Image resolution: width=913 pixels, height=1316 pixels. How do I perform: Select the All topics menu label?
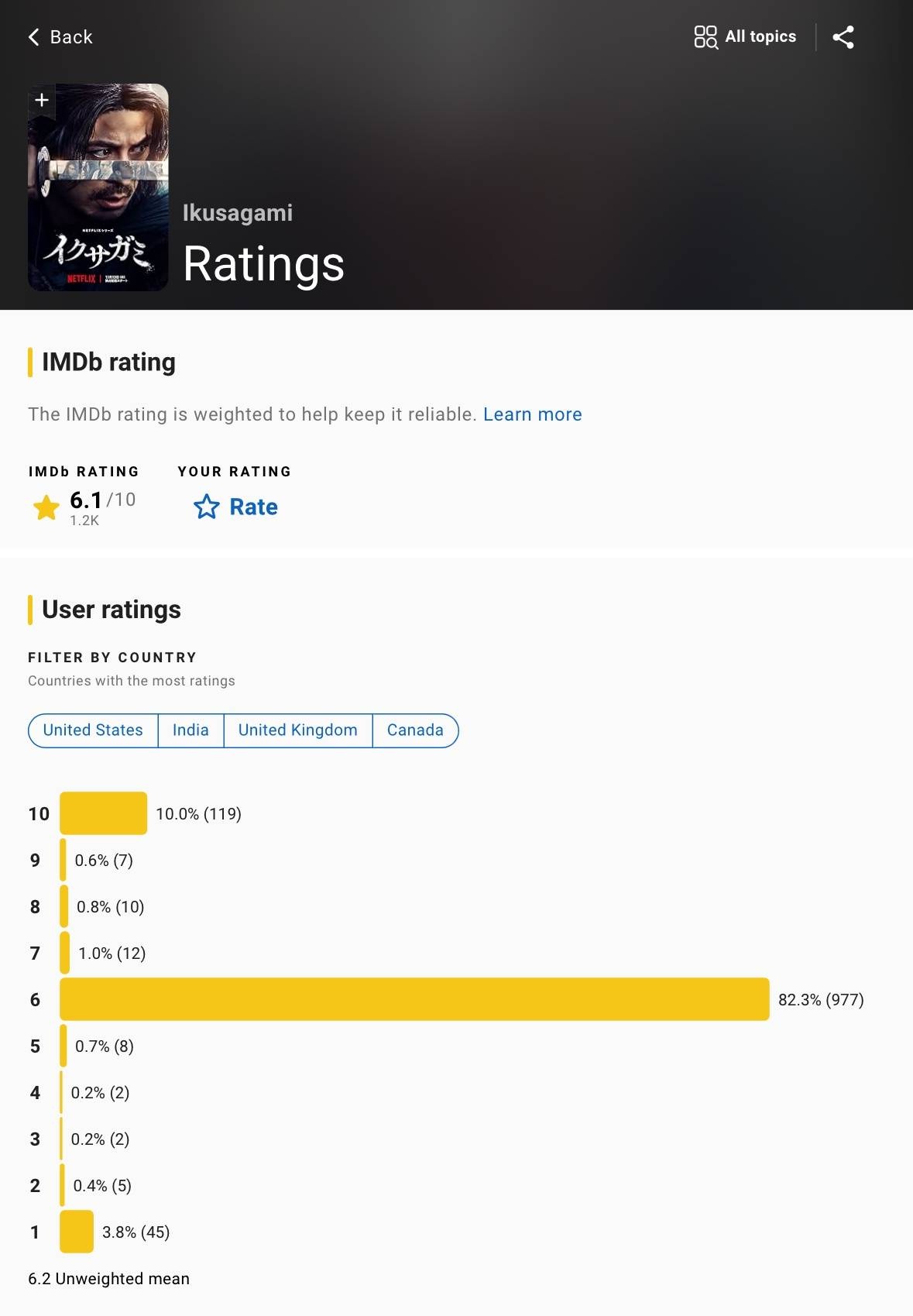[760, 36]
